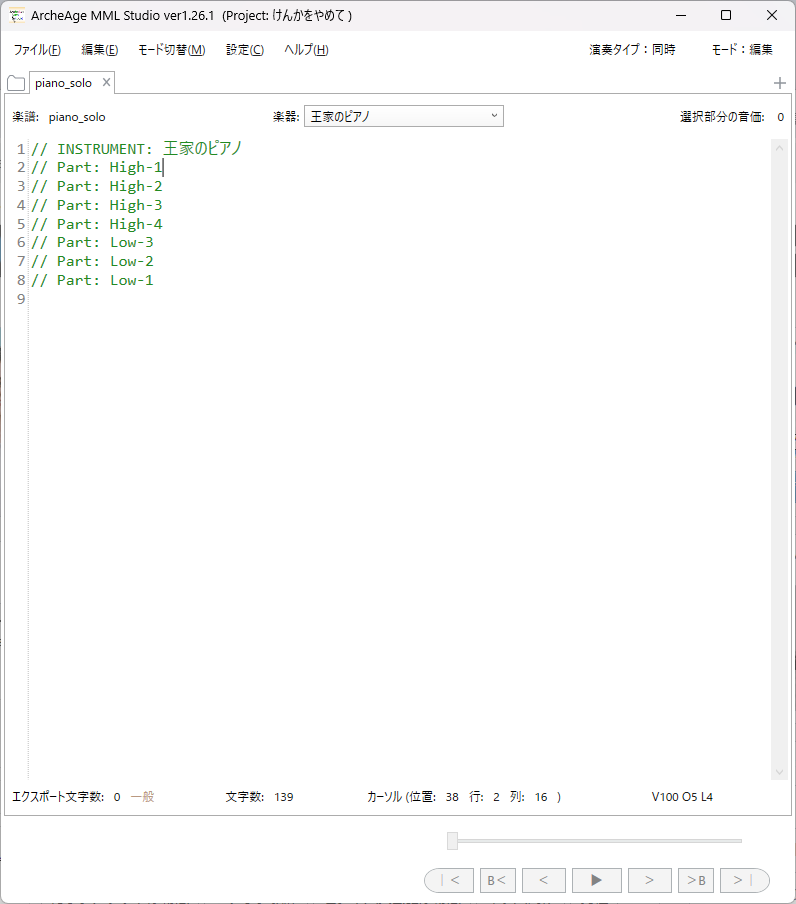Click the 'Part: High-1' line

pos(97,167)
